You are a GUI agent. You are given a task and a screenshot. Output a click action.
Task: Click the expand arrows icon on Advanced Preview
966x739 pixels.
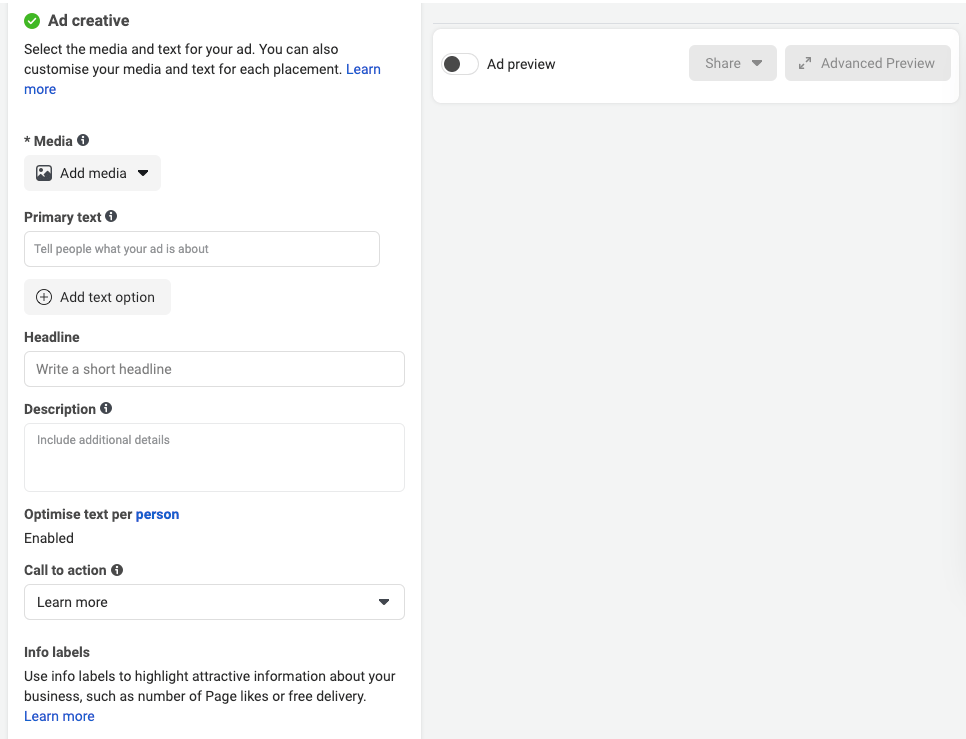805,63
